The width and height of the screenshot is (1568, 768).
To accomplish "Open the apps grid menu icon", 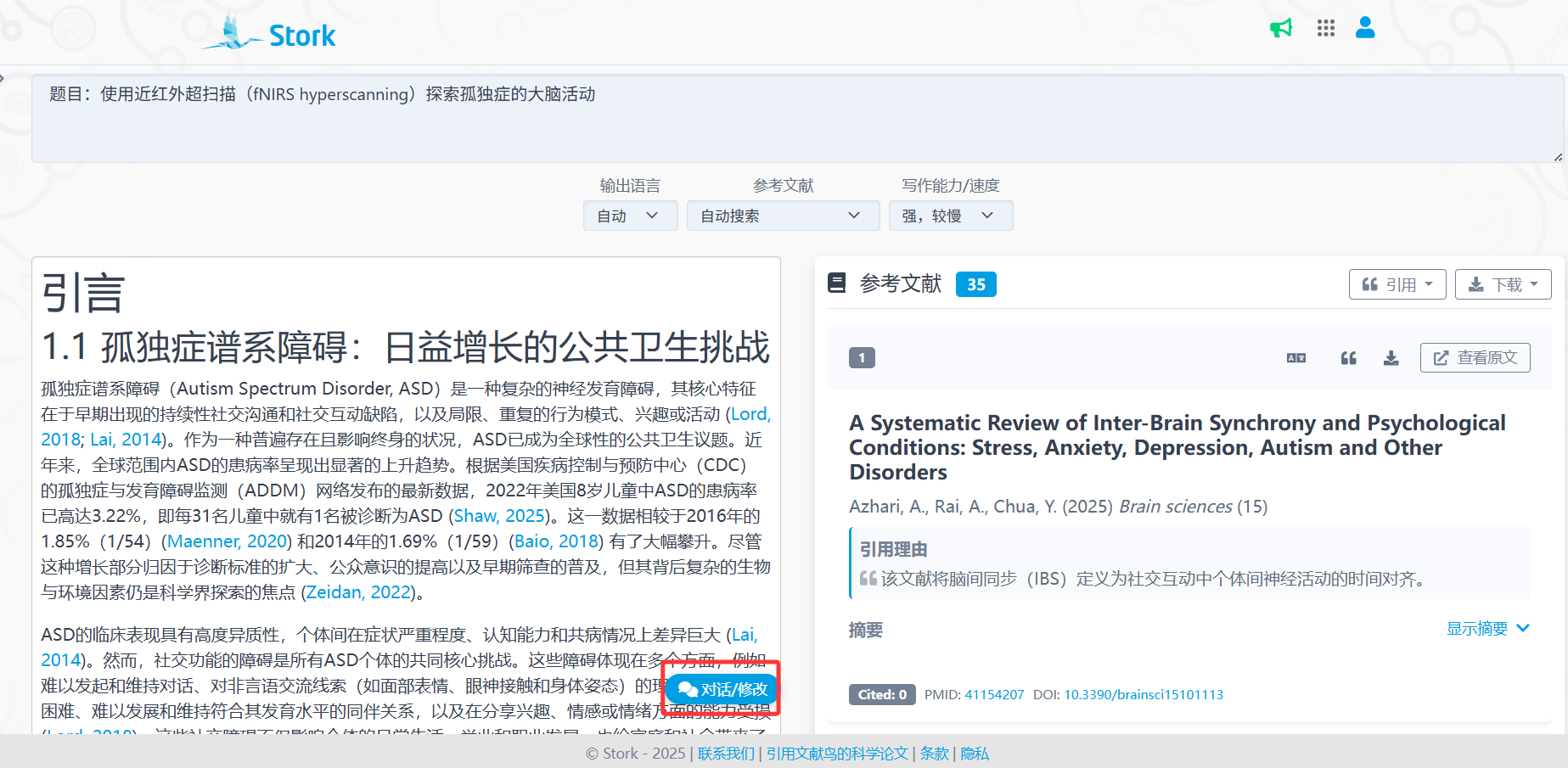I will 1325,28.
